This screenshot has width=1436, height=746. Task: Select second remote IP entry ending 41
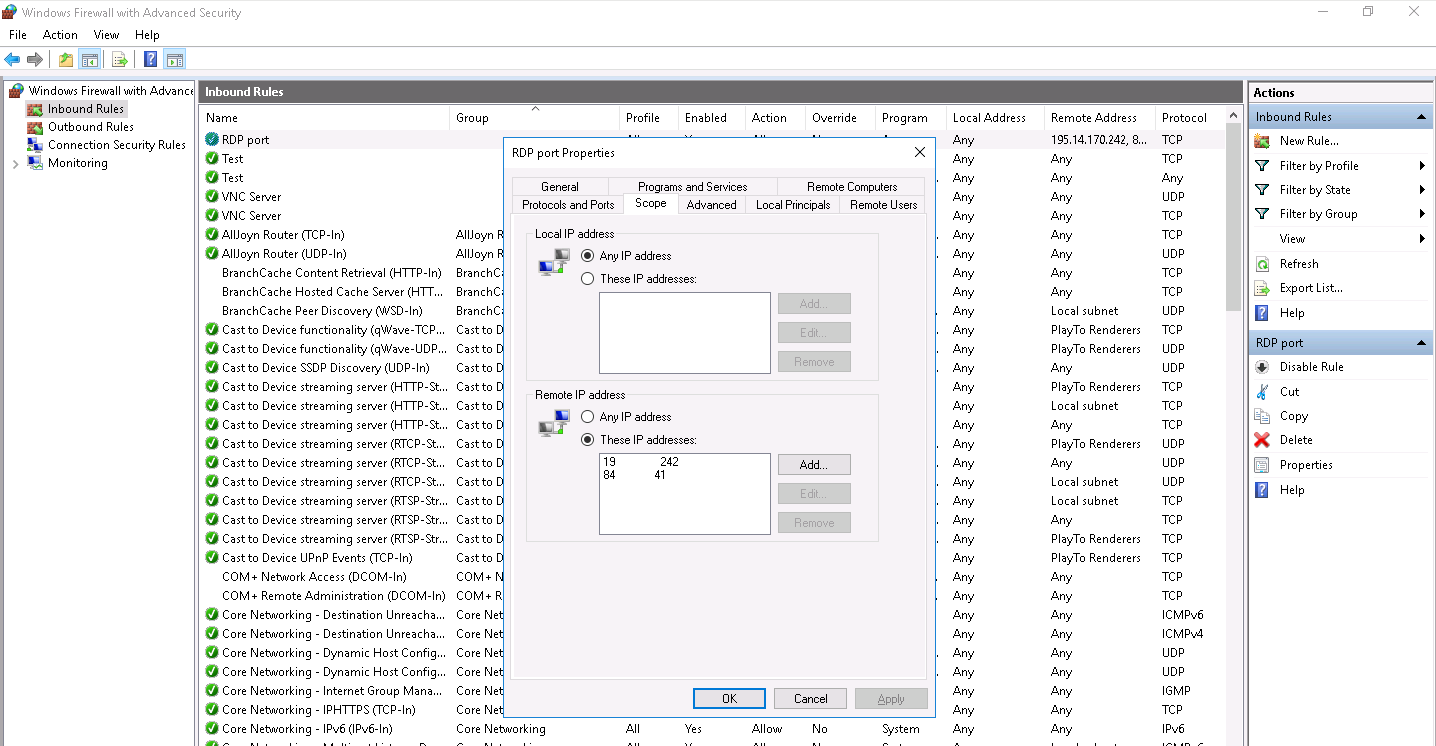(634, 475)
